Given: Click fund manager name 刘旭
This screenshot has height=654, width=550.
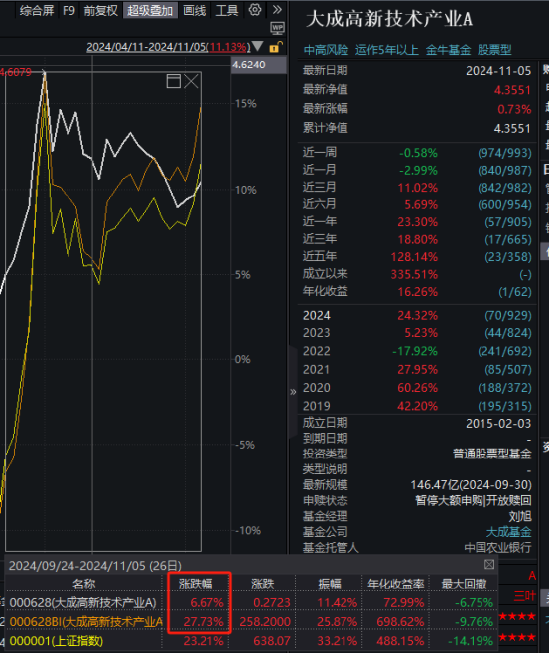Looking at the screenshot, I should coord(520,516).
